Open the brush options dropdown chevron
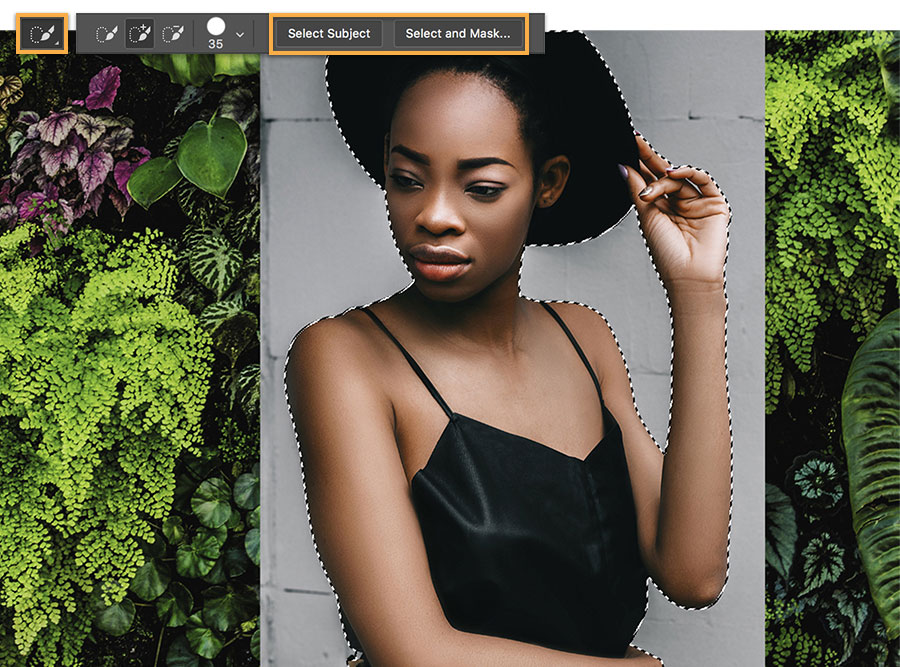The image size is (900, 667). click(x=240, y=35)
